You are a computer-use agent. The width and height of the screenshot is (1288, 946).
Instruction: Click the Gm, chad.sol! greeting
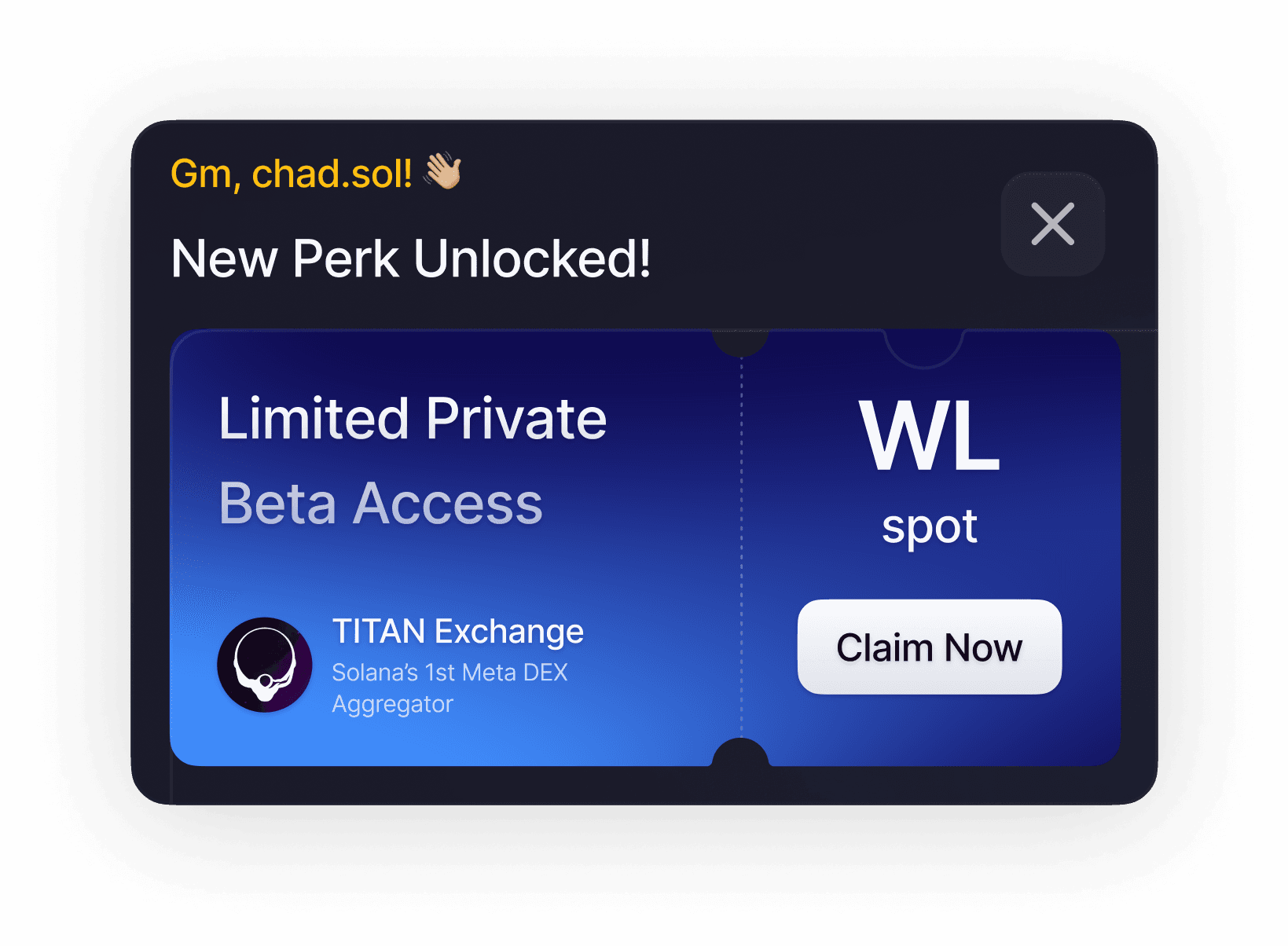click(292, 174)
